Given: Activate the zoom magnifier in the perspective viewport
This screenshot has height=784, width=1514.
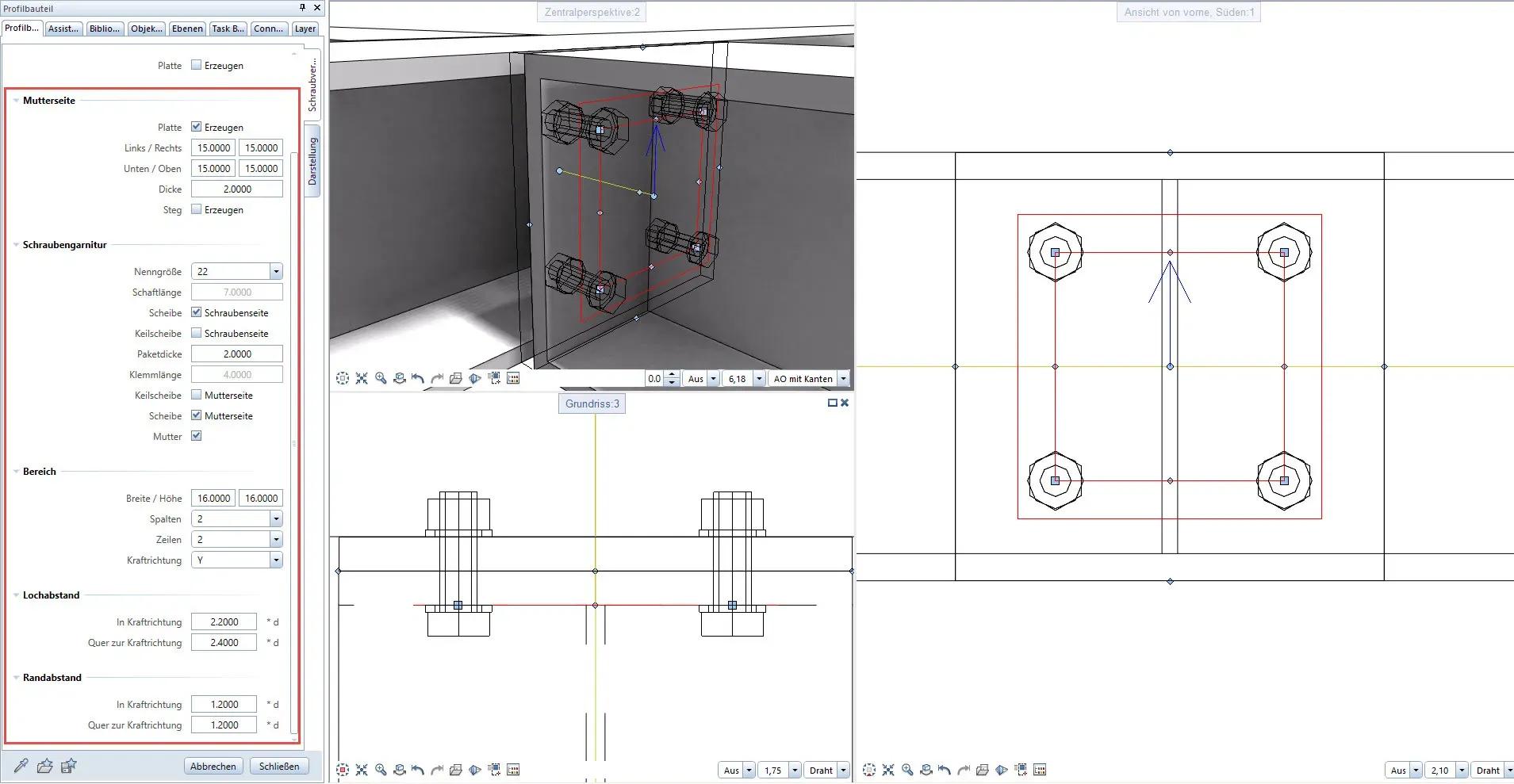Looking at the screenshot, I should point(381,378).
